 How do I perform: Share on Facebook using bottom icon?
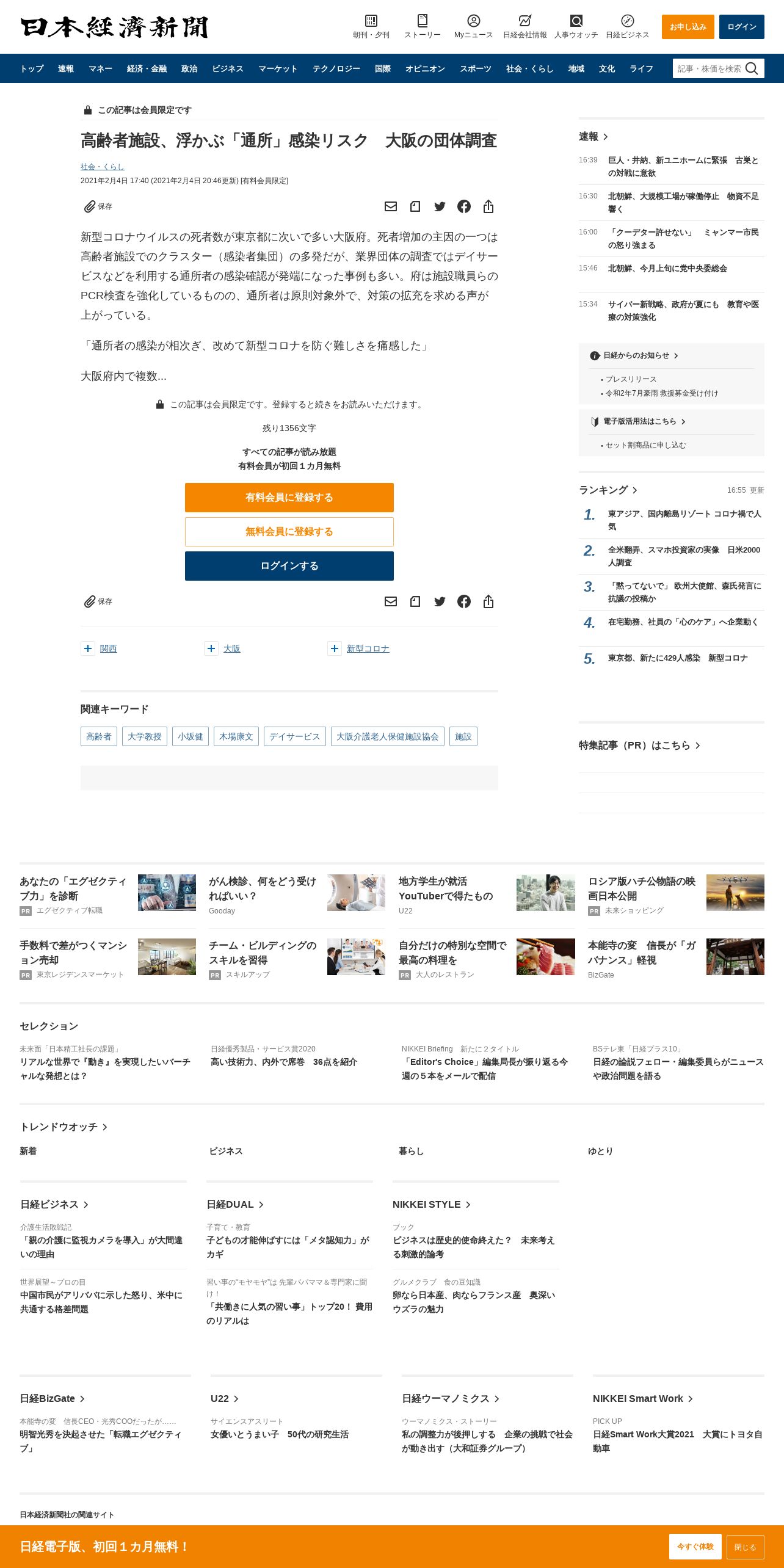pyautogui.click(x=464, y=601)
